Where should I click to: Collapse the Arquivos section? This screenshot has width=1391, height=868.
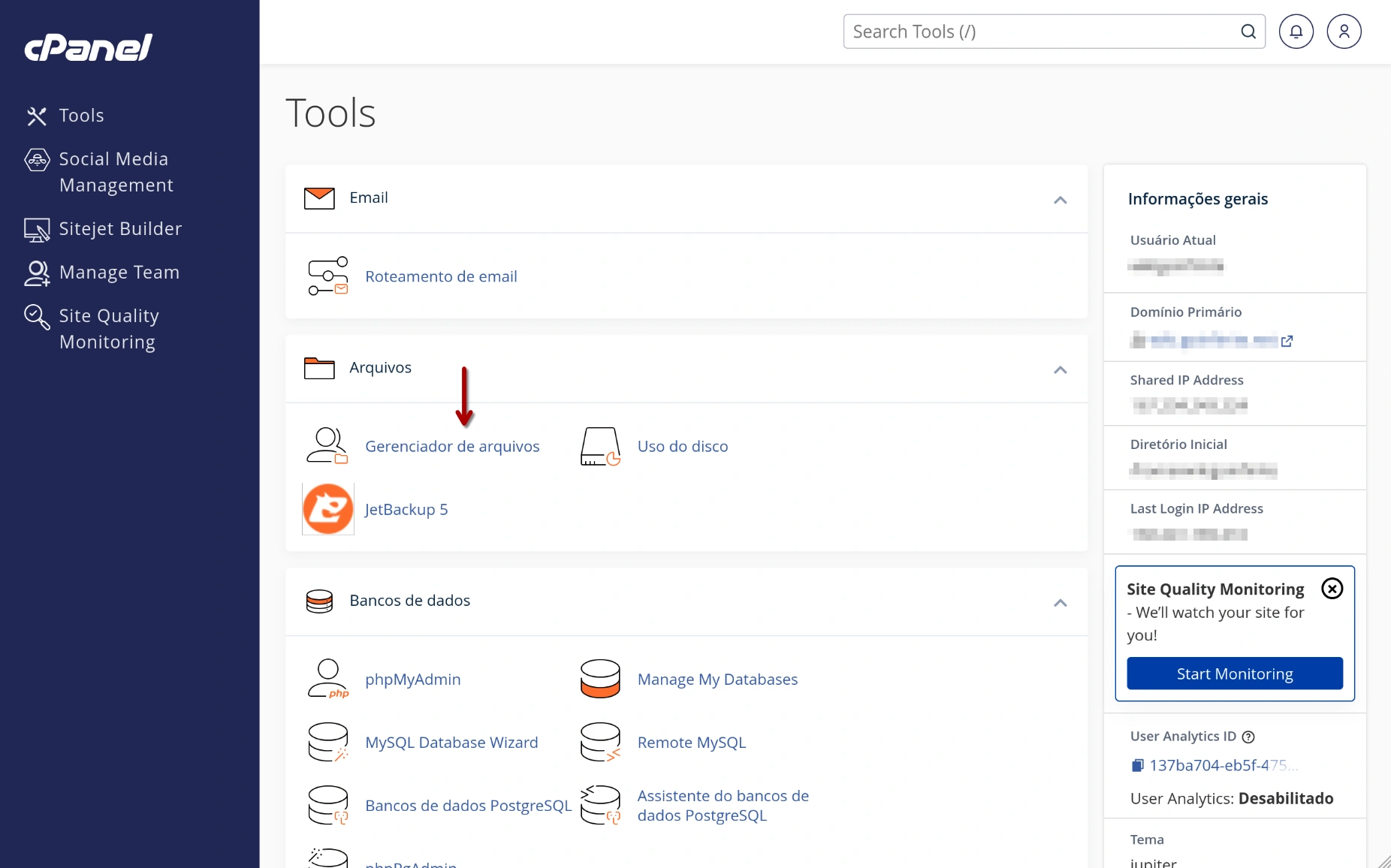(x=1061, y=369)
